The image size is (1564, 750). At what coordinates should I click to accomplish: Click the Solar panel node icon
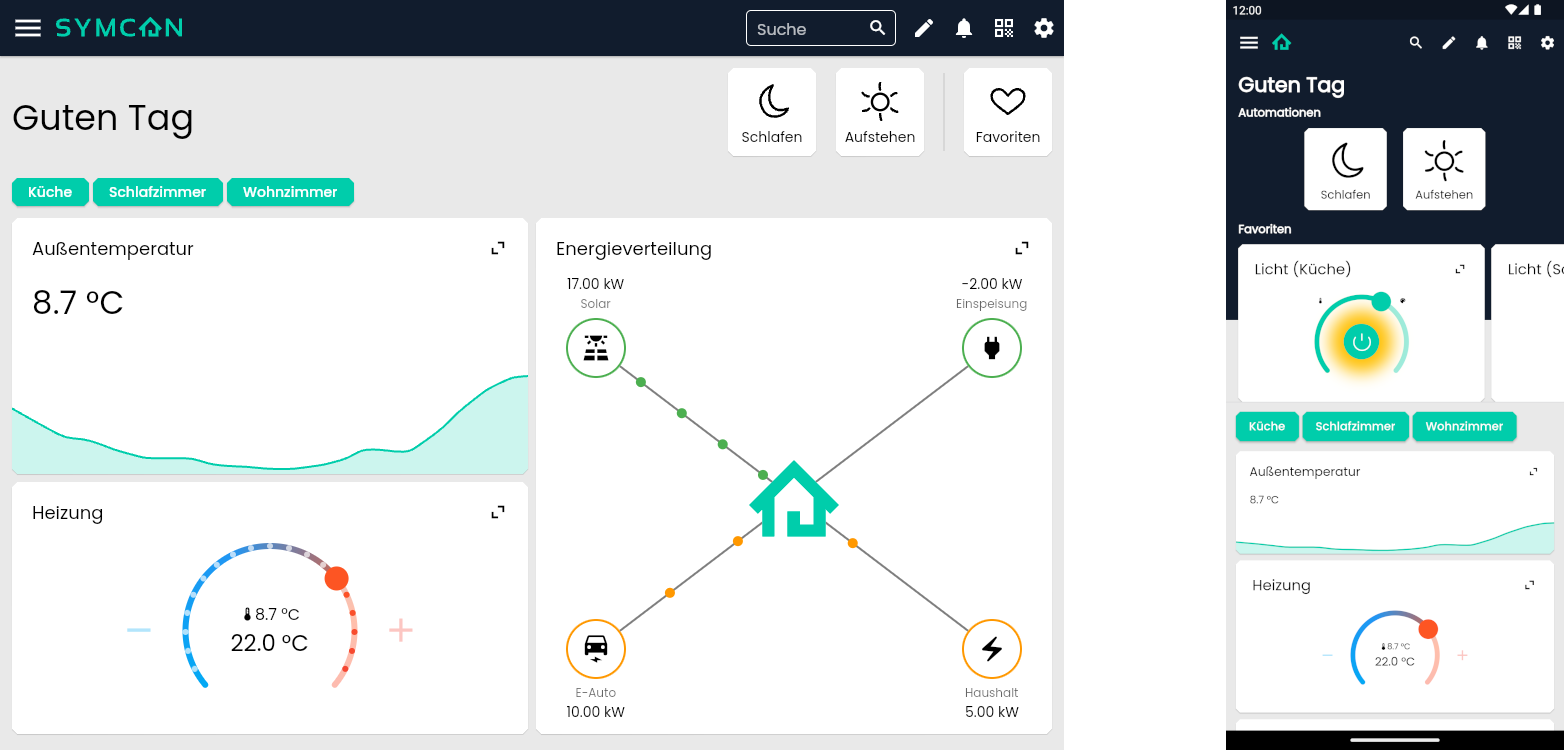click(x=596, y=348)
